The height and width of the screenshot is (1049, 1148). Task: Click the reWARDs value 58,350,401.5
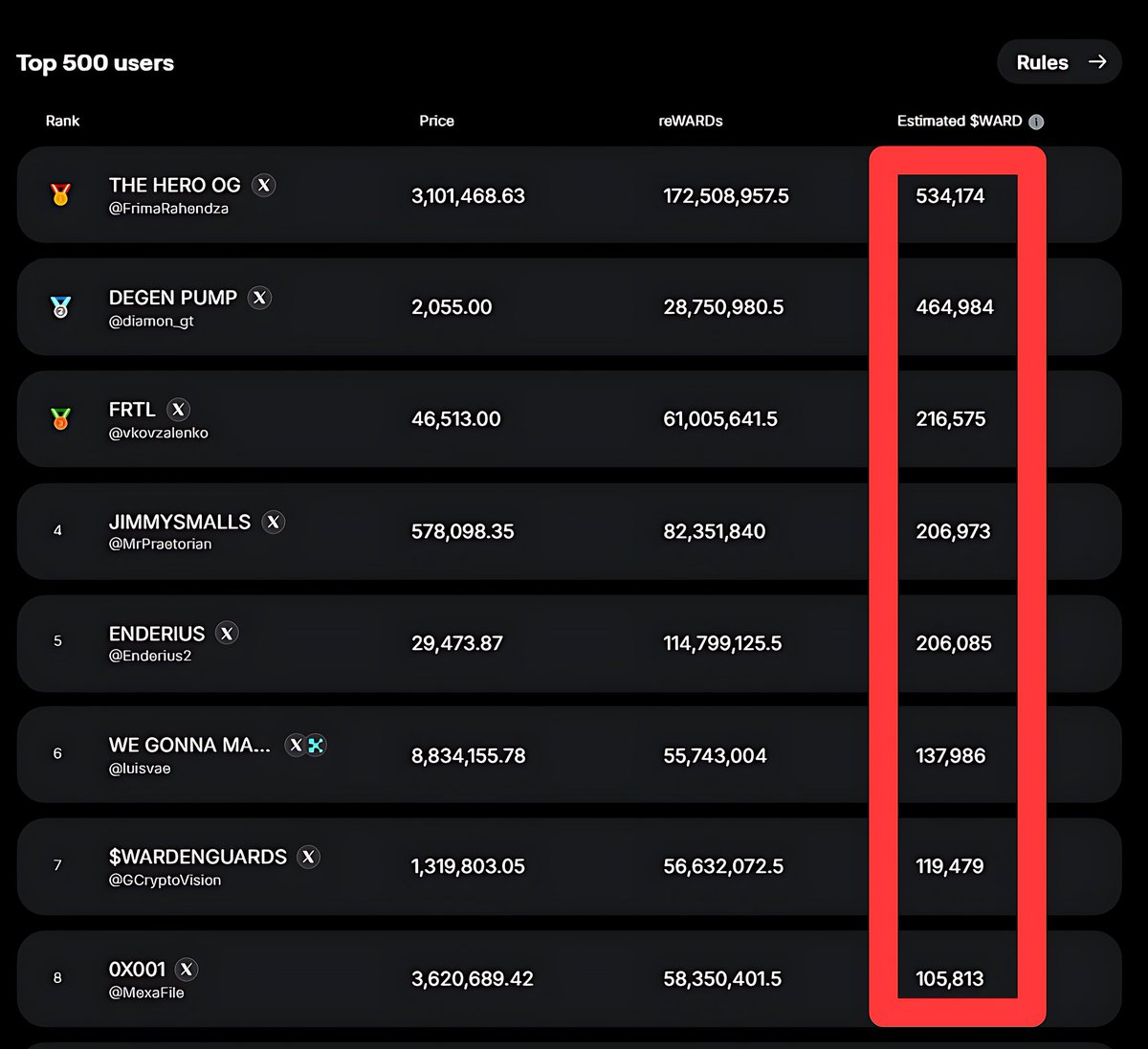point(722,979)
